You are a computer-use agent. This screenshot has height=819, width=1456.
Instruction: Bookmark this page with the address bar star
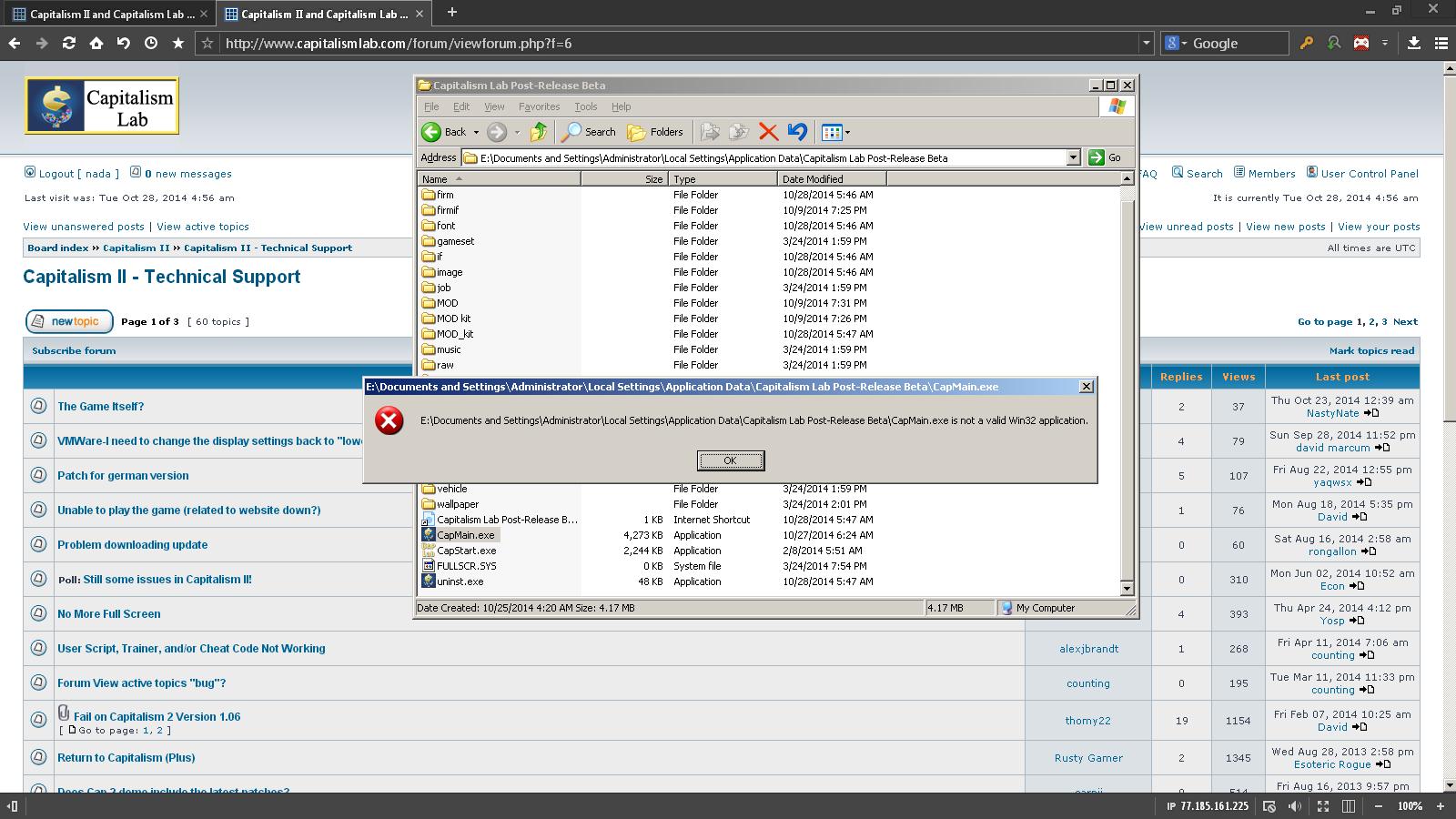coord(207,43)
